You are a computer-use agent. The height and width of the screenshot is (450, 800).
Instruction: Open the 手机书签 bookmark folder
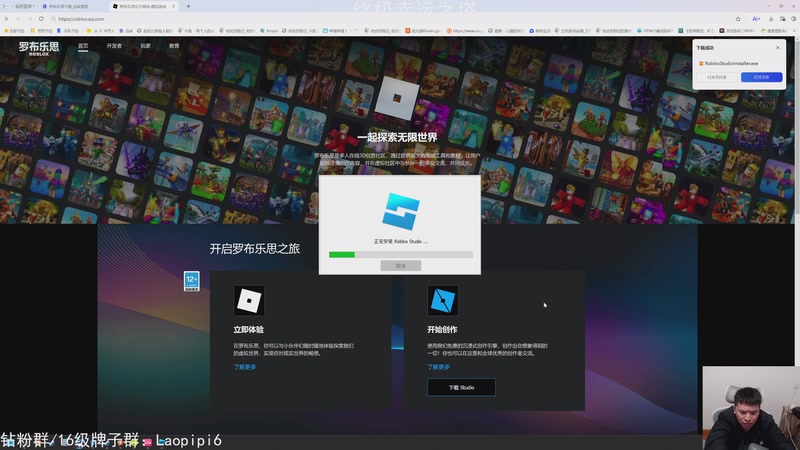68,31
